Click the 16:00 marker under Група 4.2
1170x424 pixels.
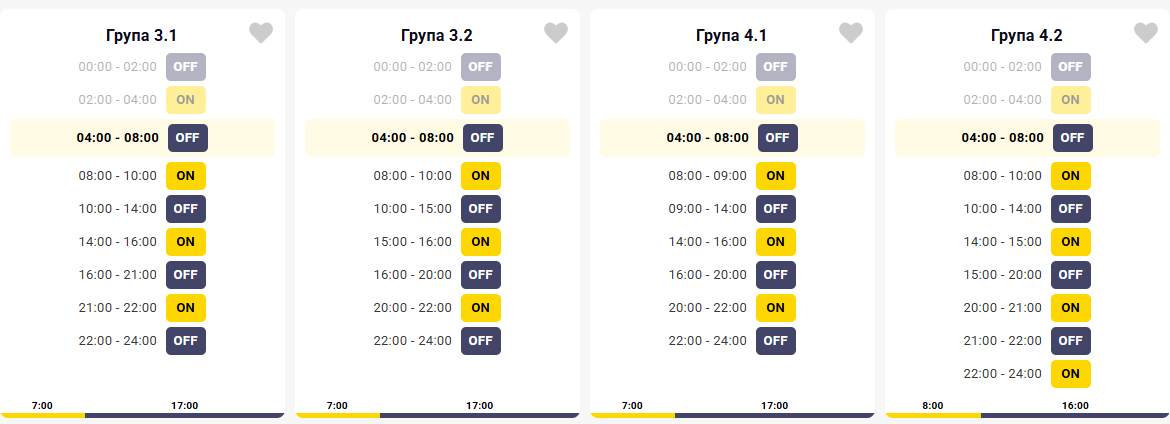tap(1074, 405)
